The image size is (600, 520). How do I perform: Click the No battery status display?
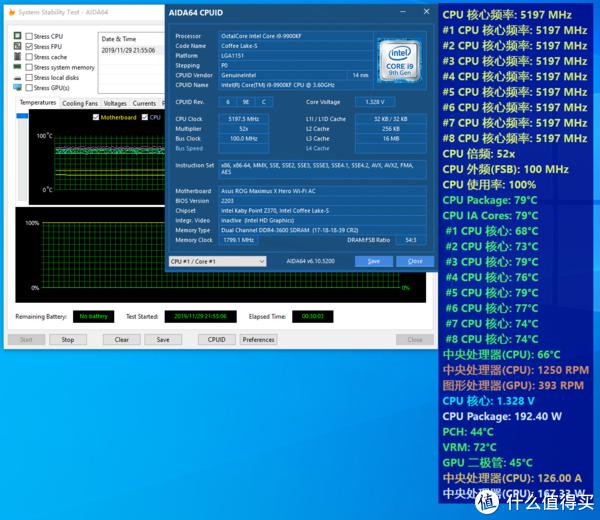pos(93,316)
